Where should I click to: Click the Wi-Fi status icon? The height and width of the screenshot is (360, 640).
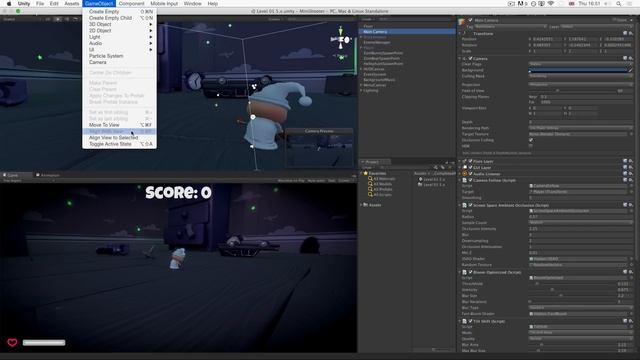tap(551, 4)
